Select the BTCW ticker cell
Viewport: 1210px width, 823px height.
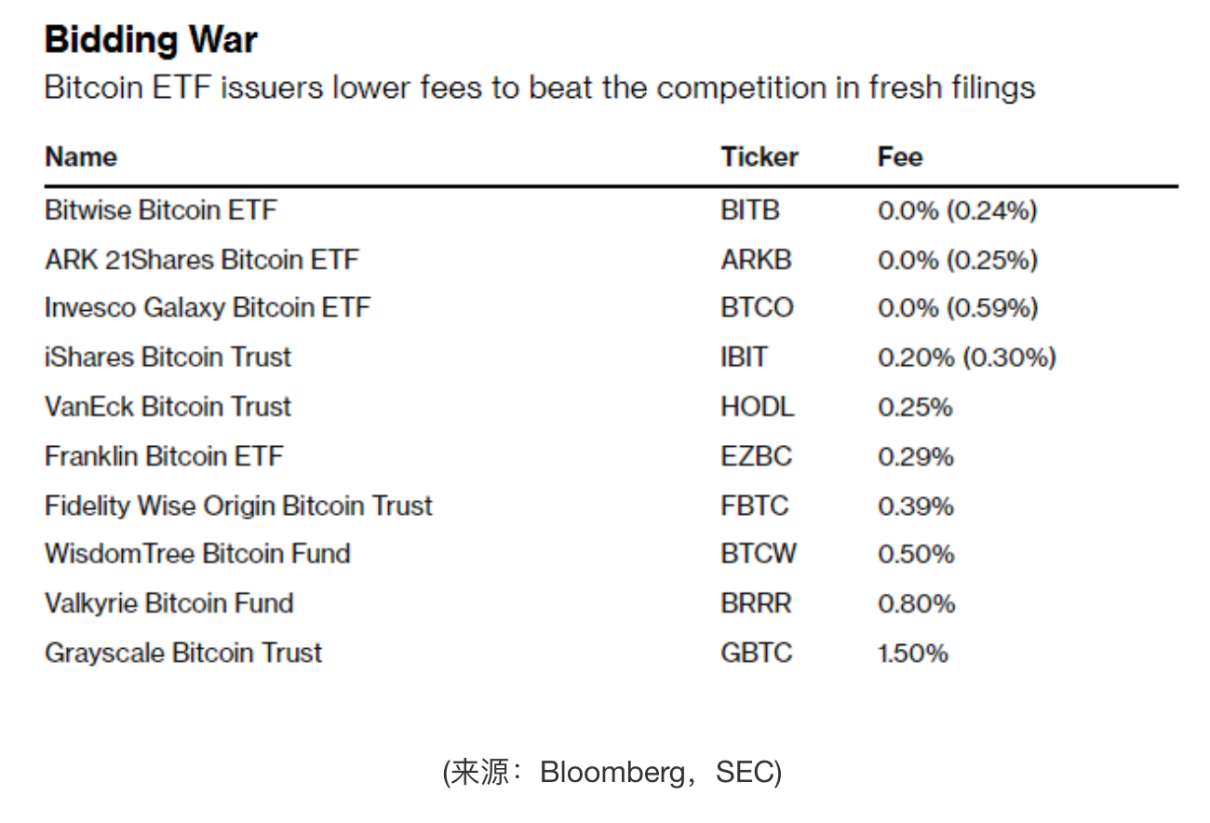pyautogui.click(x=758, y=554)
